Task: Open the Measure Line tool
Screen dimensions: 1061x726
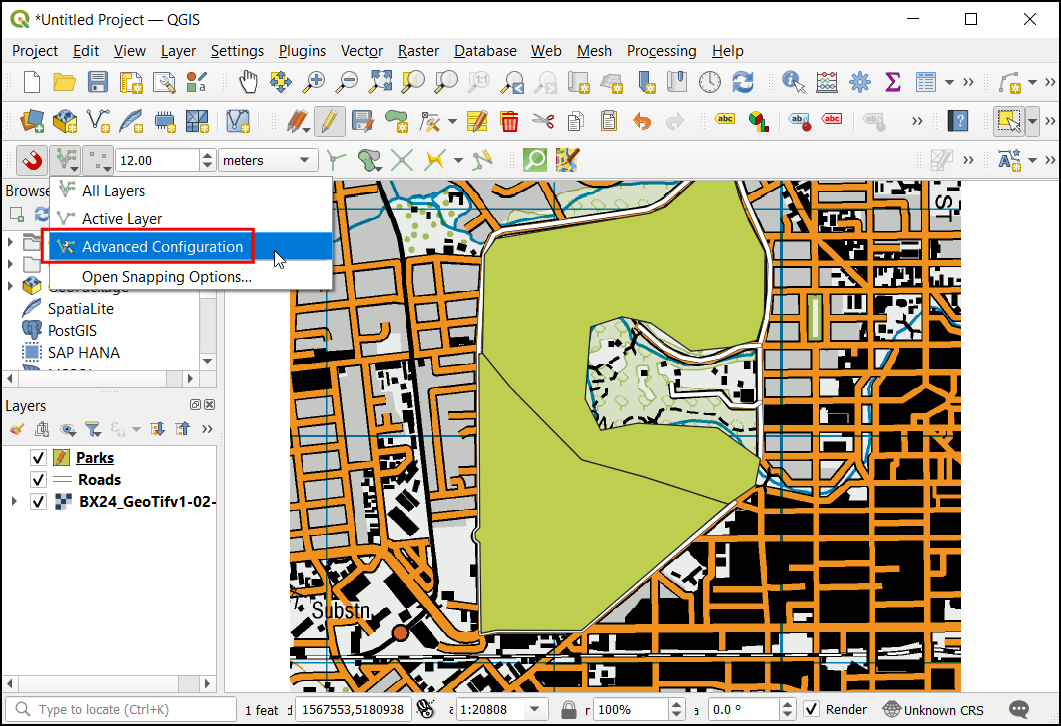Action: pos(828,82)
